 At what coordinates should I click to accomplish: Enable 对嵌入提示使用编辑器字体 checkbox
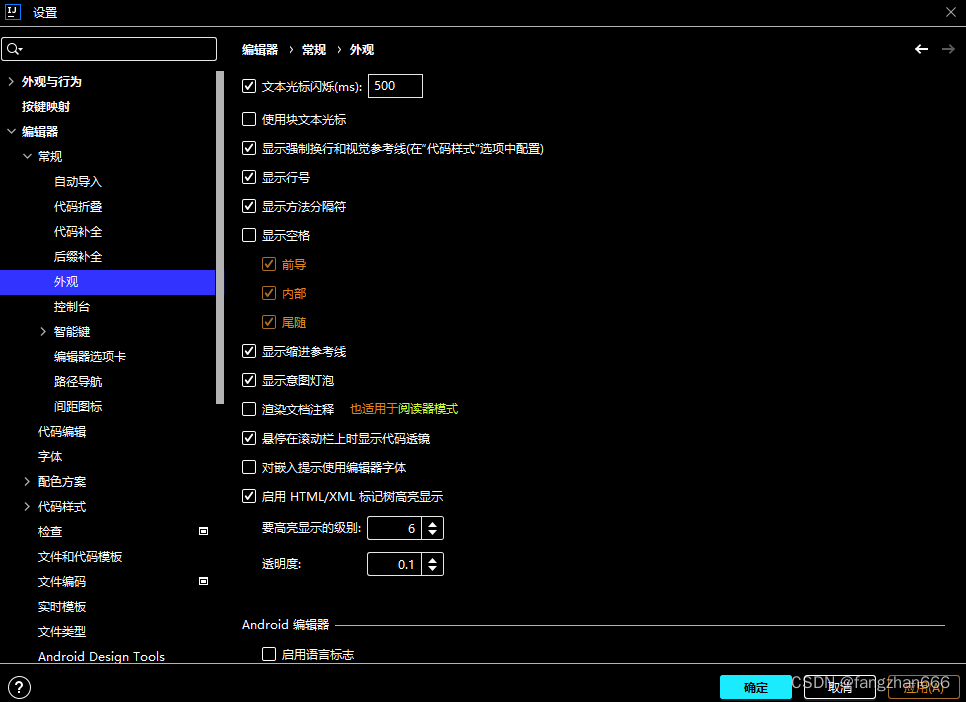click(x=249, y=467)
